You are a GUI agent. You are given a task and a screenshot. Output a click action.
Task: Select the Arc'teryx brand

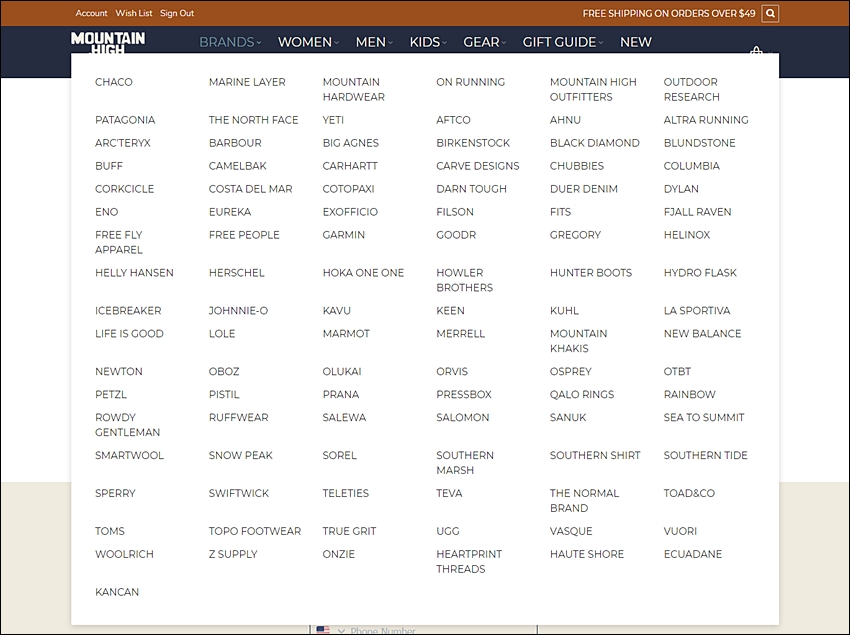coord(123,143)
